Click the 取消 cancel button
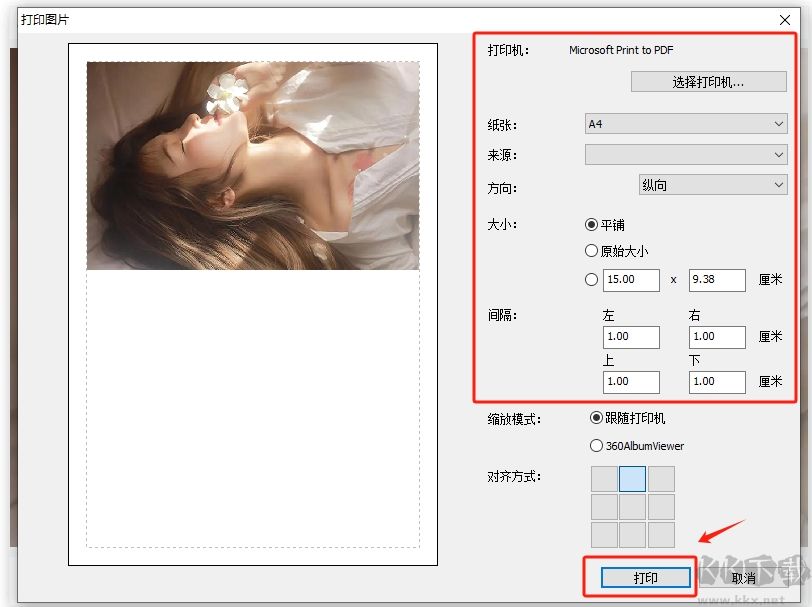 pos(743,577)
